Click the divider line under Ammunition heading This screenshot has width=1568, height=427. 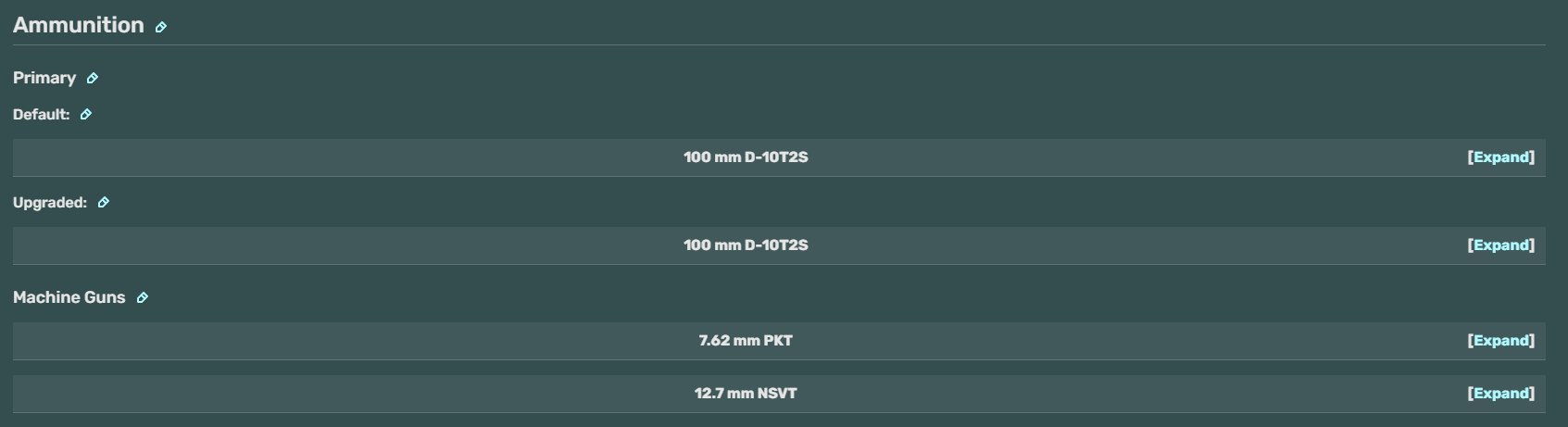(779, 44)
